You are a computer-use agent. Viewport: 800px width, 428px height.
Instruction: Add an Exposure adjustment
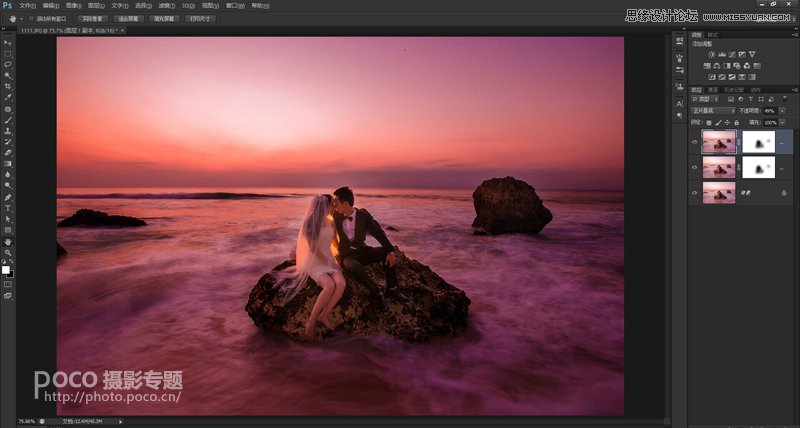pyautogui.click(x=742, y=54)
